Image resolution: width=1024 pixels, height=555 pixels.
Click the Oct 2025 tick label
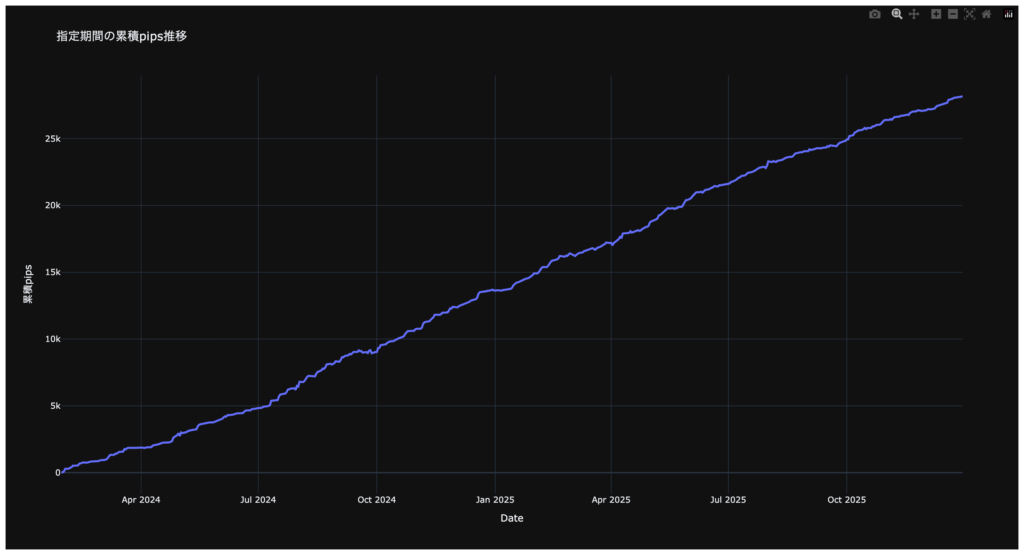click(x=846, y=498)
